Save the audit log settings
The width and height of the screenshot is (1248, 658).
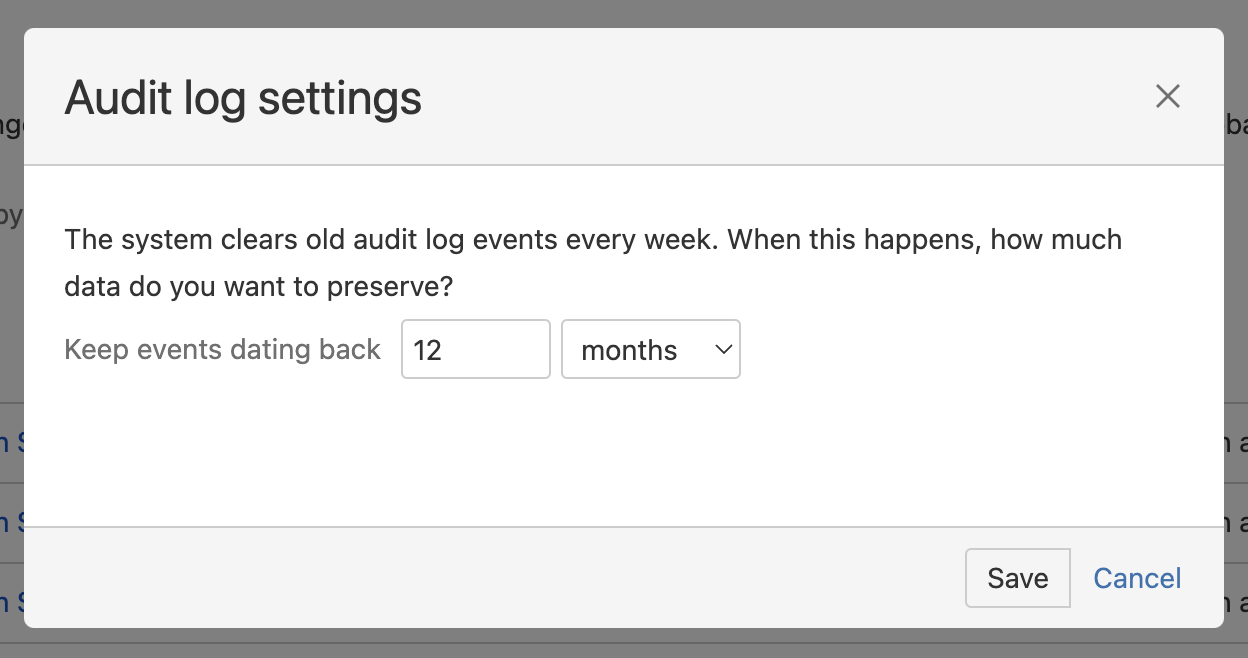pyautogui.click(x=1017, y=578)
